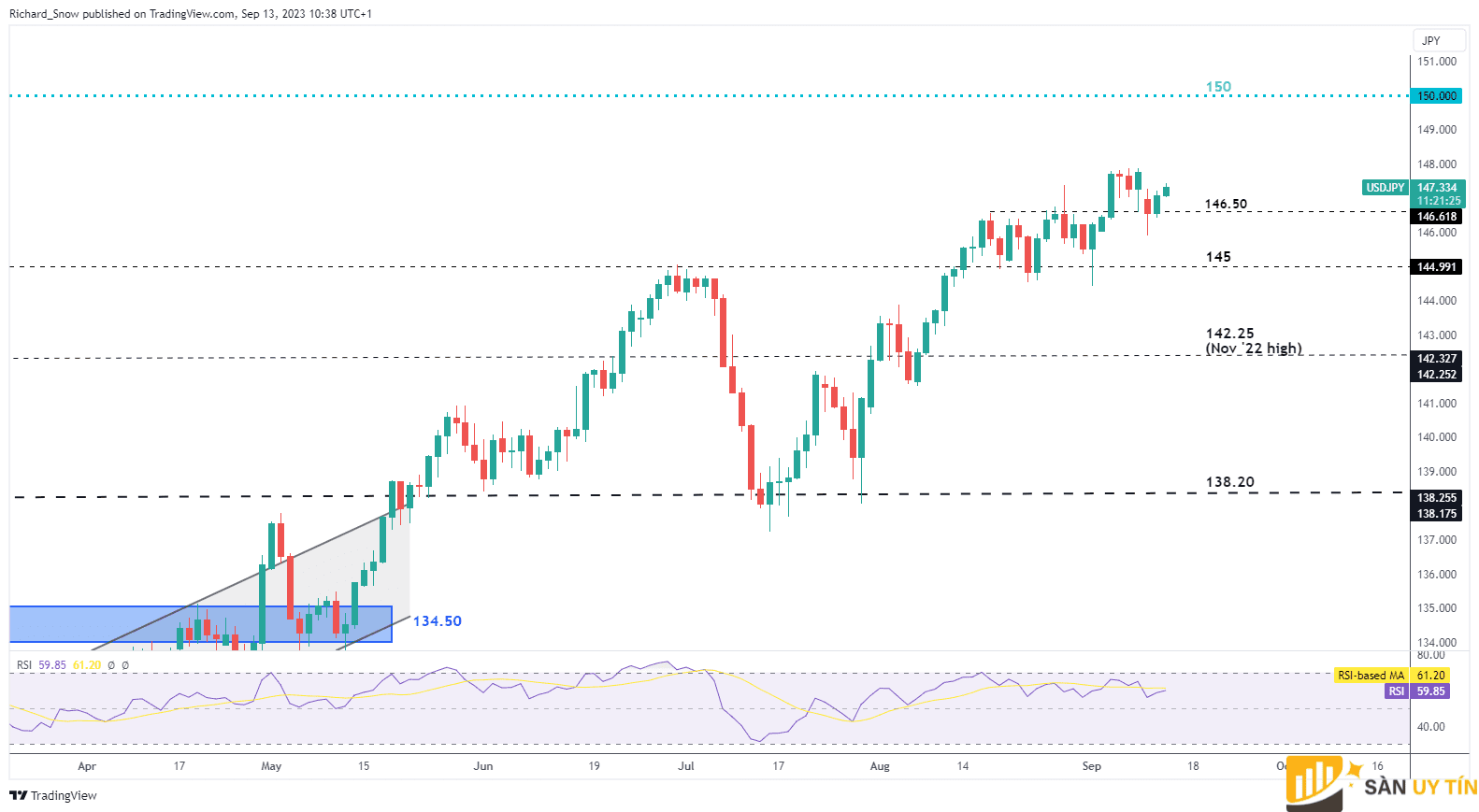Select the teal 150.000 price label

1436,96
